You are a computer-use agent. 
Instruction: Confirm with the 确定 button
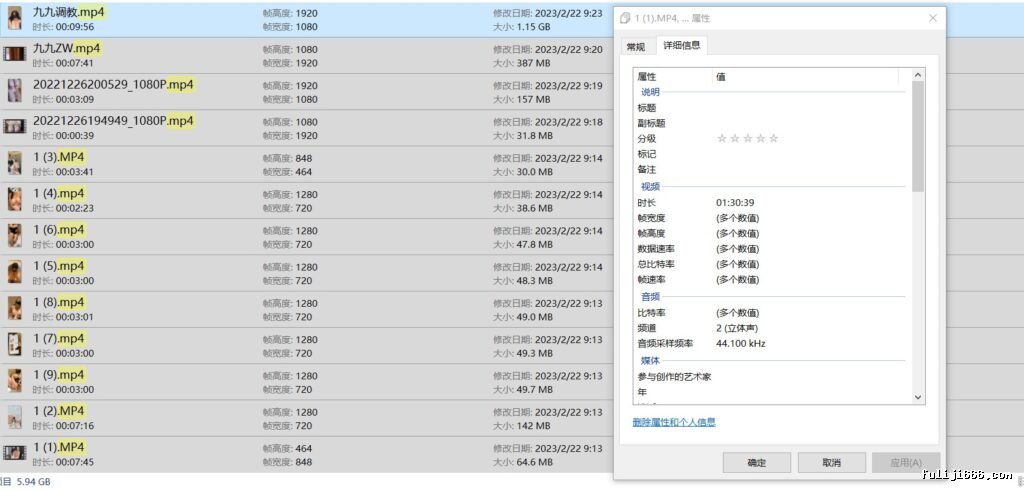pos(757,463)
